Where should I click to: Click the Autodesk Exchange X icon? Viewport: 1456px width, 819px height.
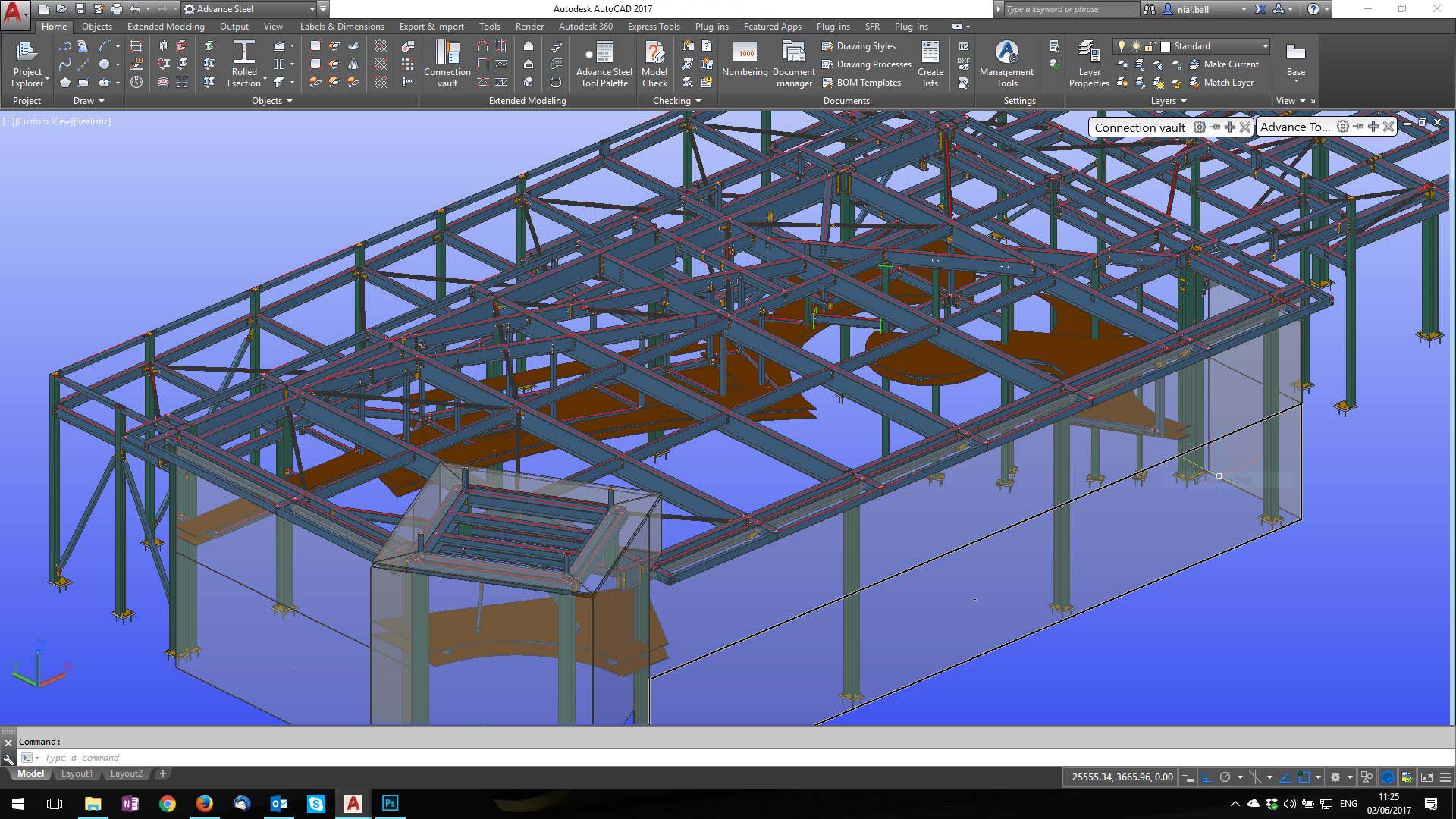(x=1260, y=9)
